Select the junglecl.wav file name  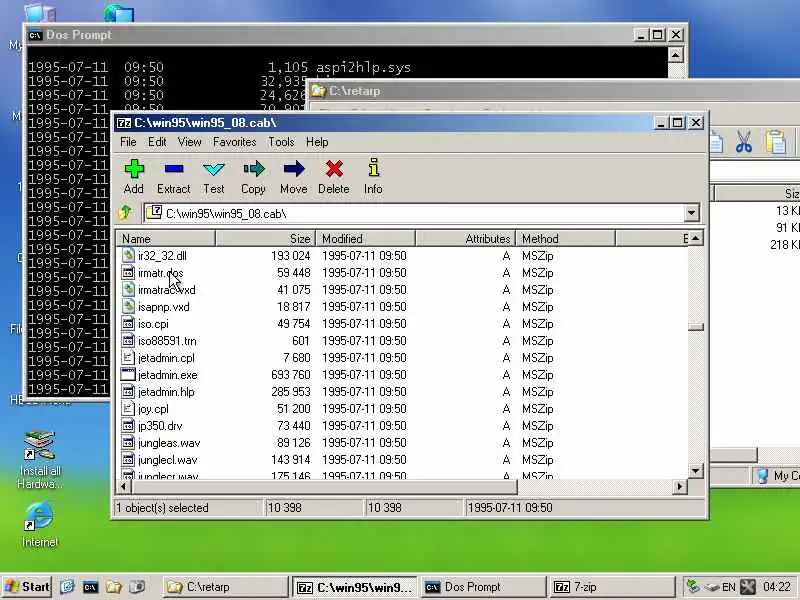pyautogui.click(x=167, y=460)
